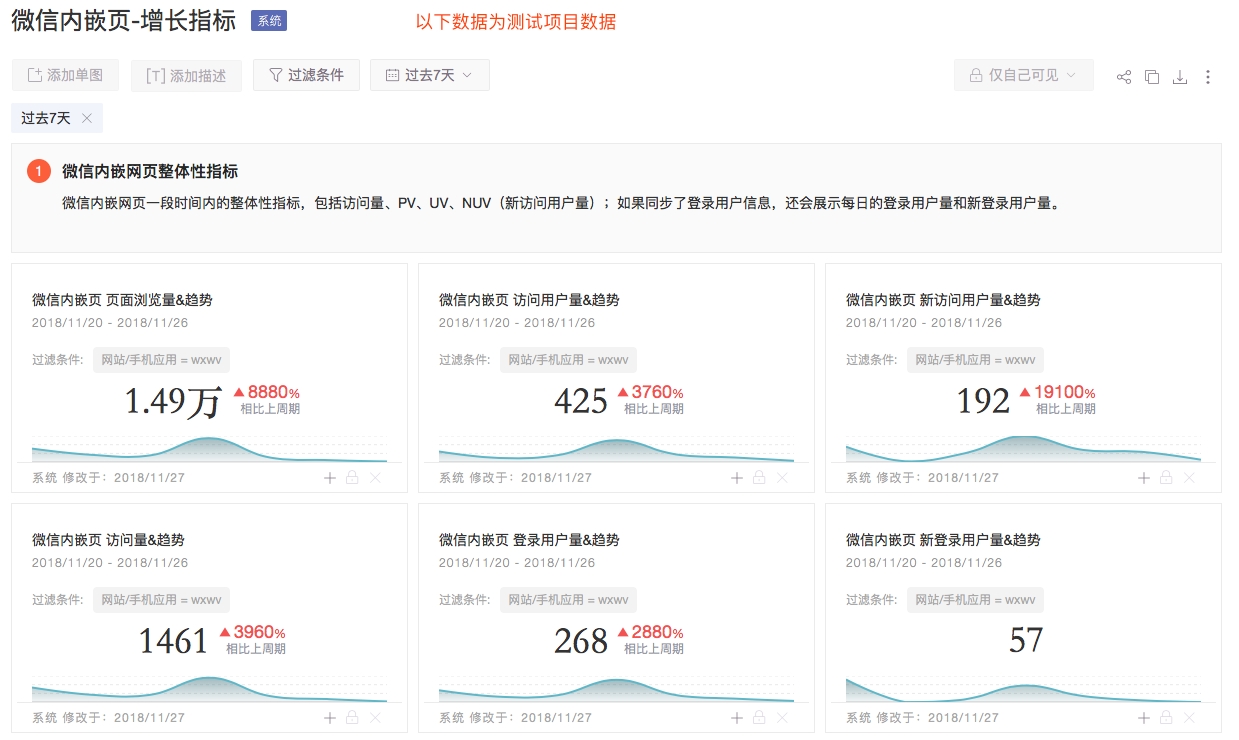This screenshot has width=1239, height=740.
Task: Click the copy dashboard icon
Action: tap(1152, 77)
